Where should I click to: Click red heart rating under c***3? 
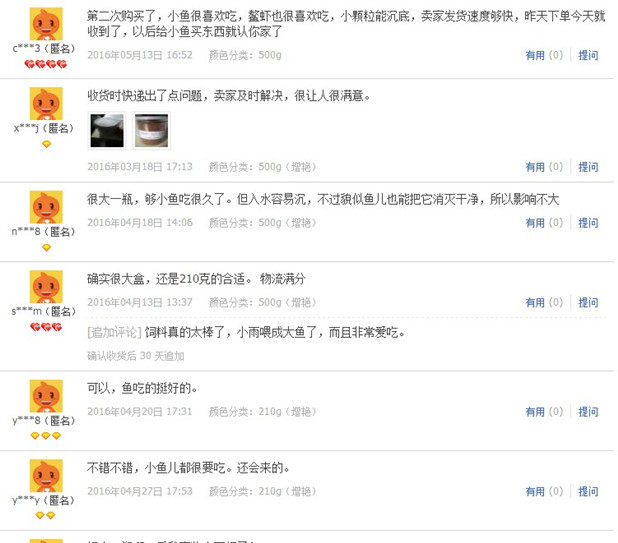coord(46,64)
